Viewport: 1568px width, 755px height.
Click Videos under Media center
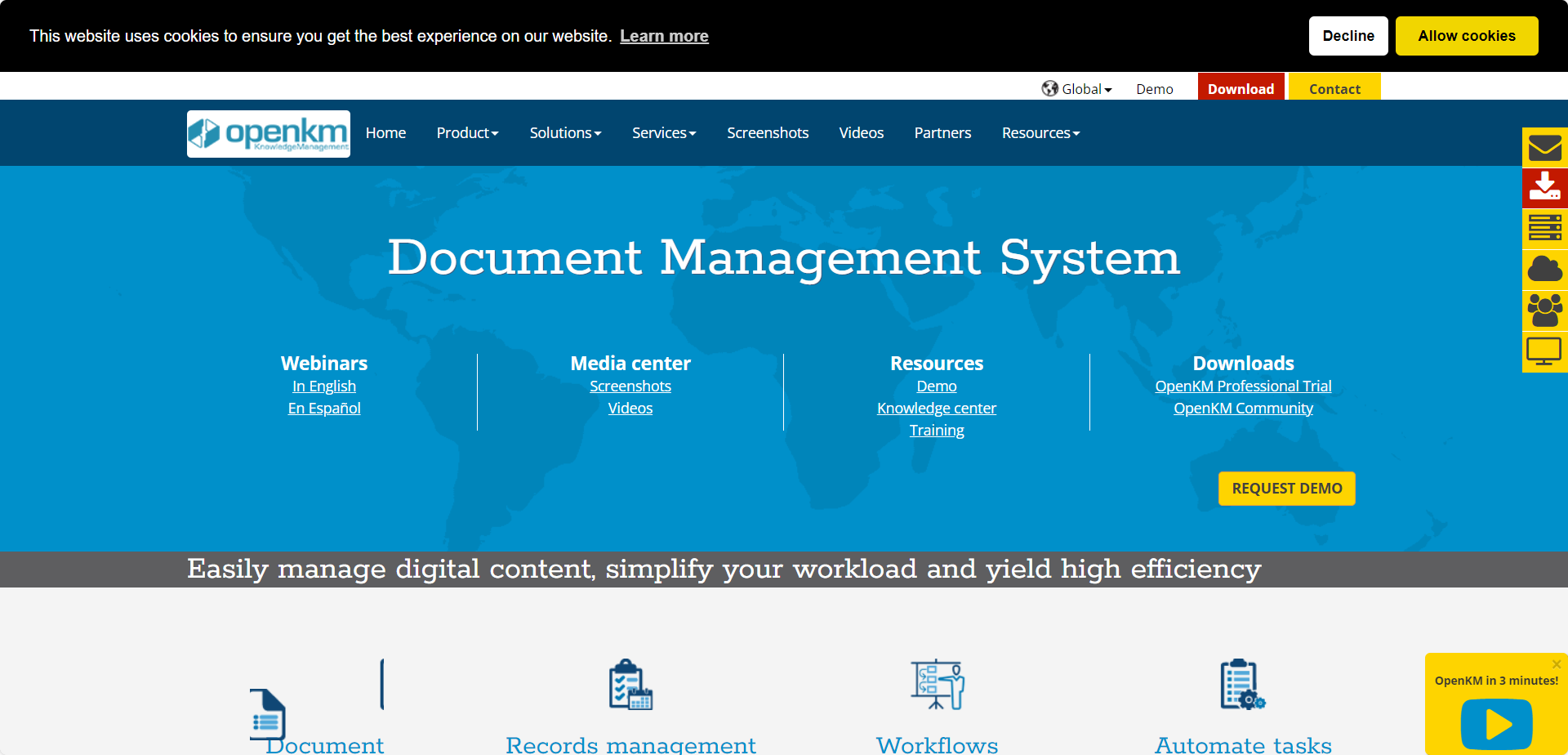click(630, 409)
